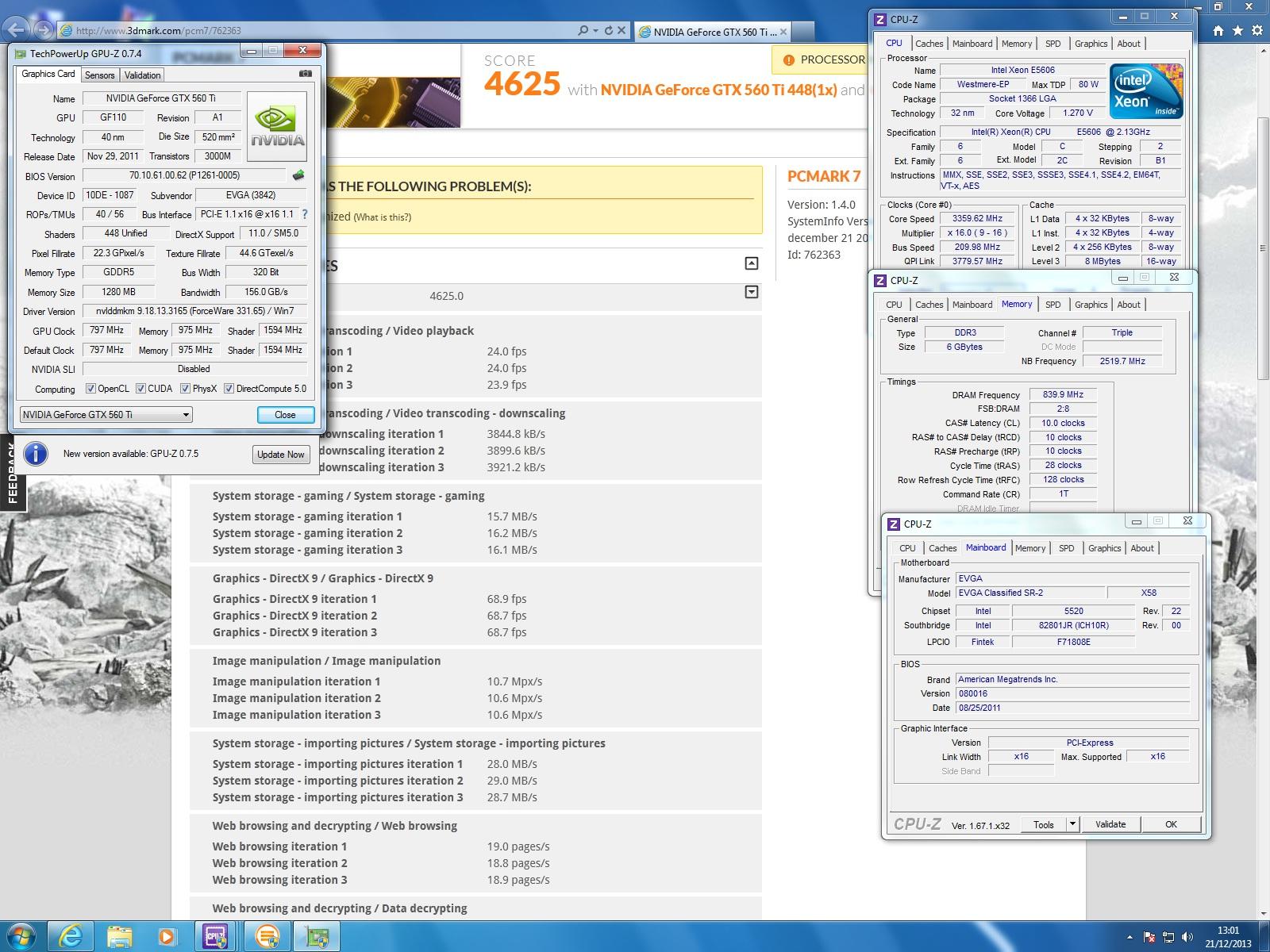Click the BIOS Version field in GPU-Z
The width and height of the screenshot is (1270, 952).
click(184, 175)
